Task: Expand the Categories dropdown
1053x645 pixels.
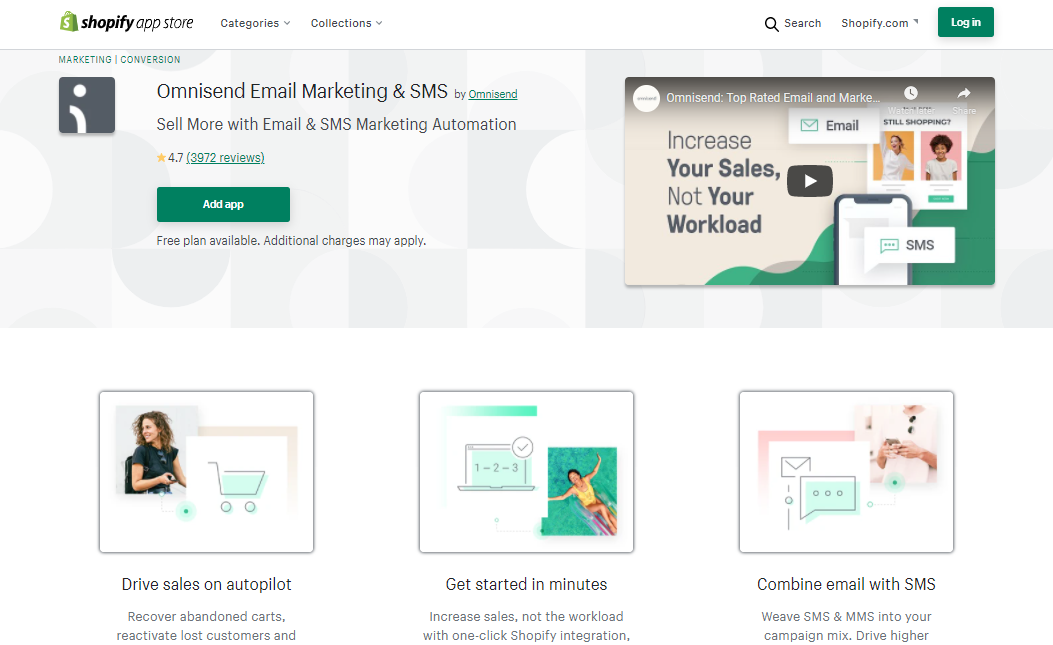Action: pyautogui.click(x=255, y=23)
